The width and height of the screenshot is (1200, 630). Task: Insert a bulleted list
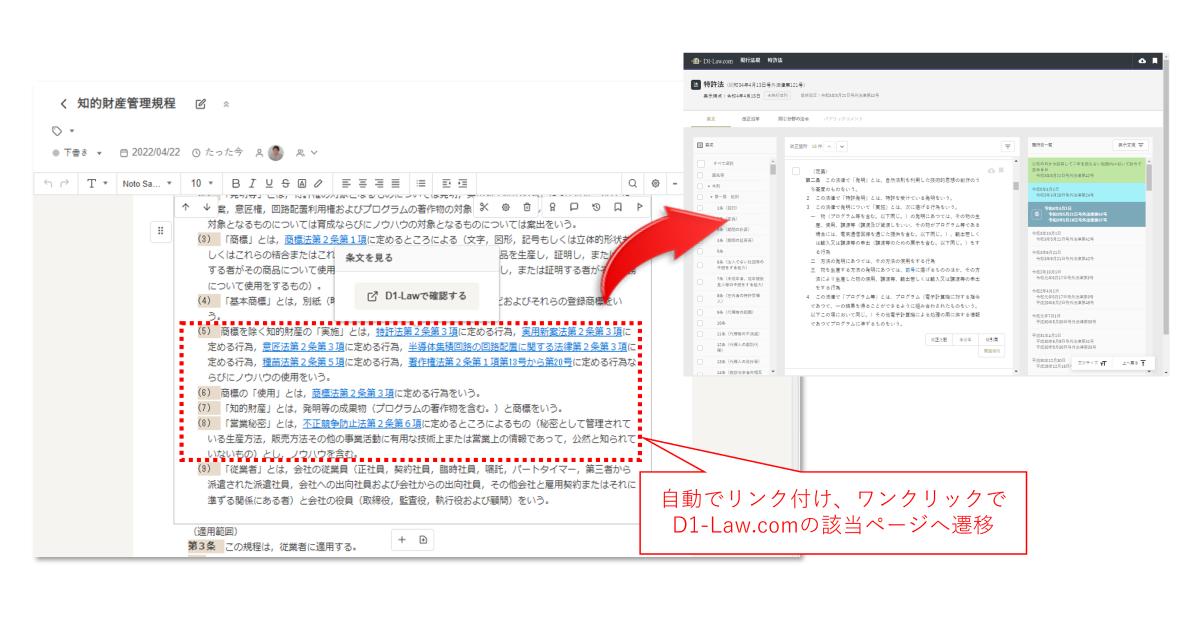click(x=421, y=184)
